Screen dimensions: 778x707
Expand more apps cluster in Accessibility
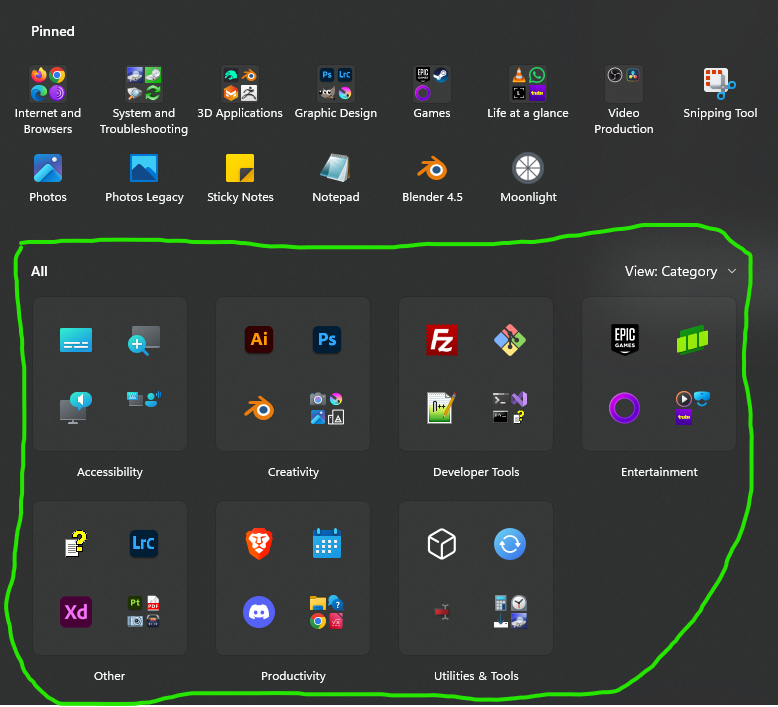[x=144, y=399]
